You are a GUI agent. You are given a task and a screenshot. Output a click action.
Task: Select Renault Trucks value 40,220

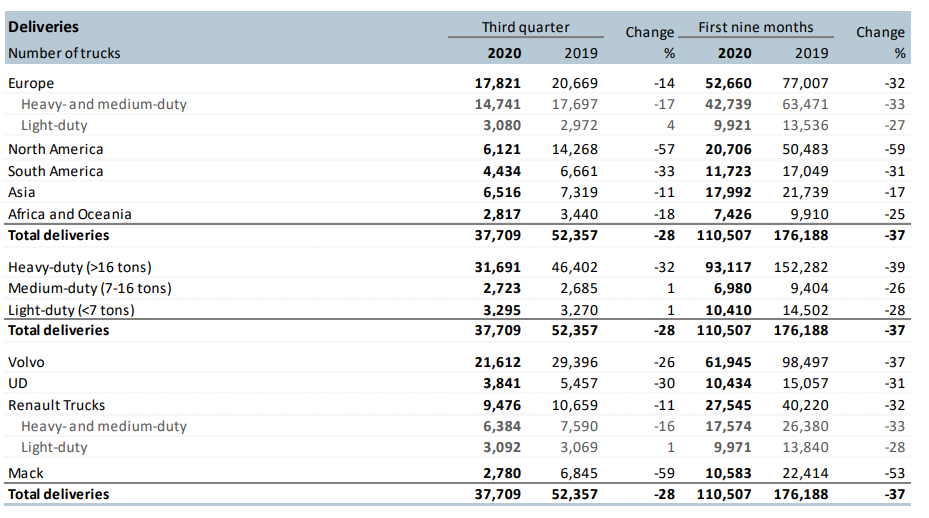point(805,405)
